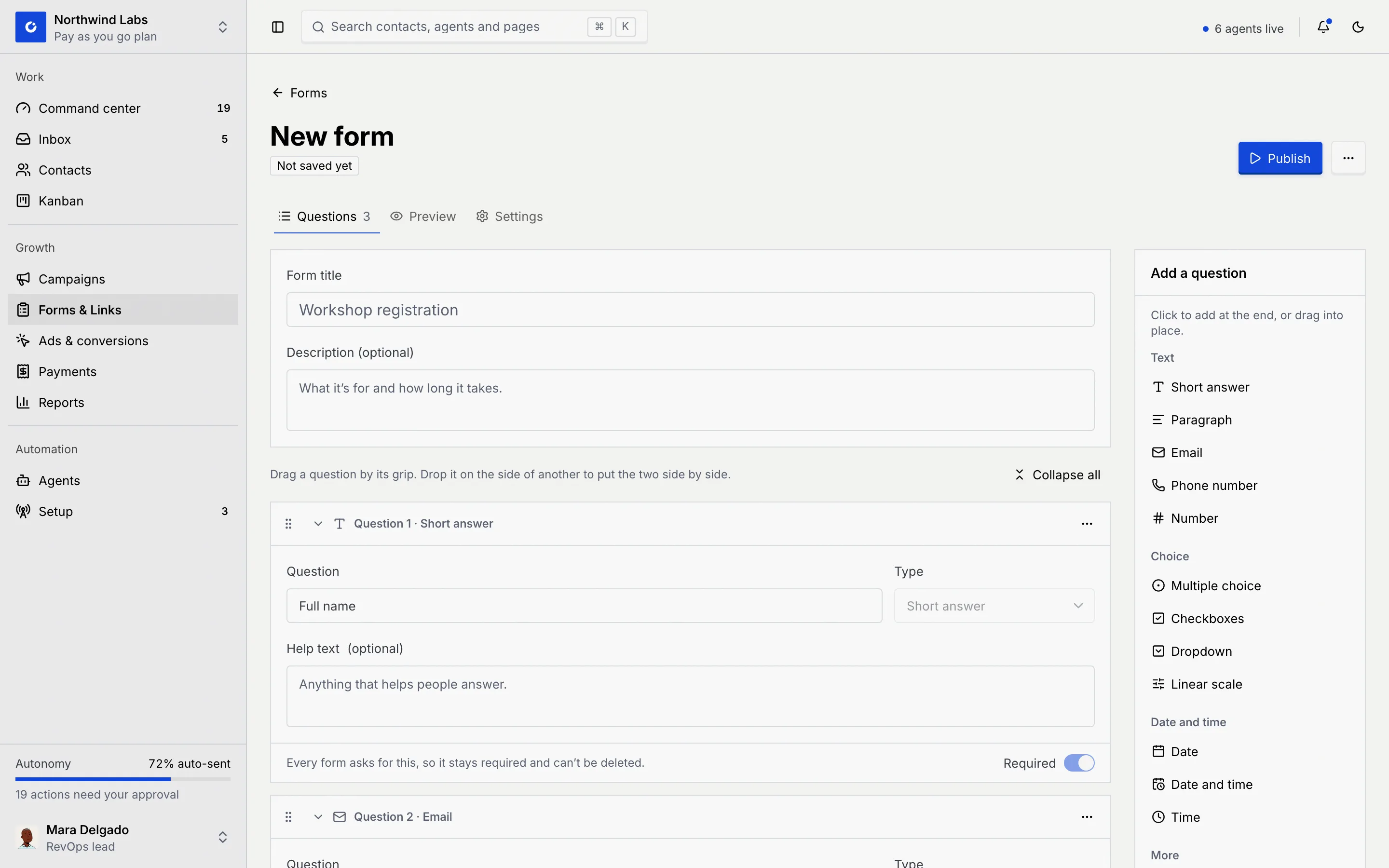Switch to dark mode moon icon
This screenshot has width=1389, height=868.
1358,27
